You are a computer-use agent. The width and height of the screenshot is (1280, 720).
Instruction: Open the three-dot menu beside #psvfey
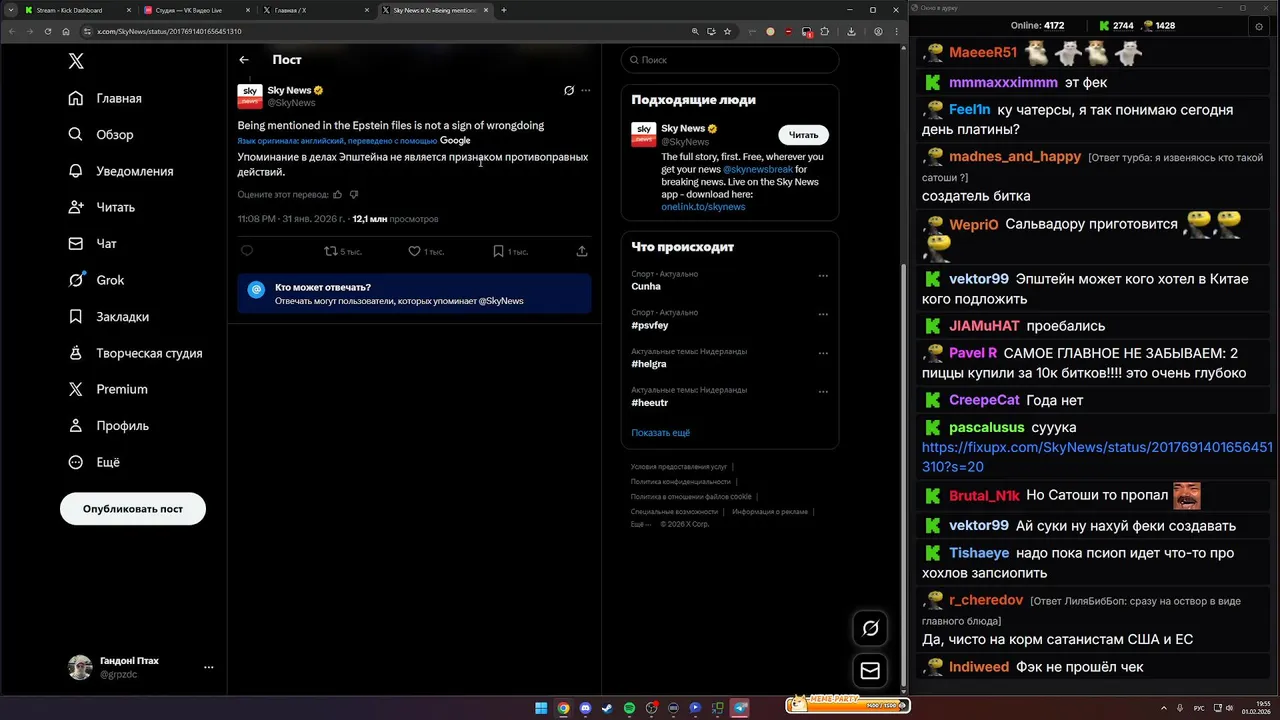point(823,314)
